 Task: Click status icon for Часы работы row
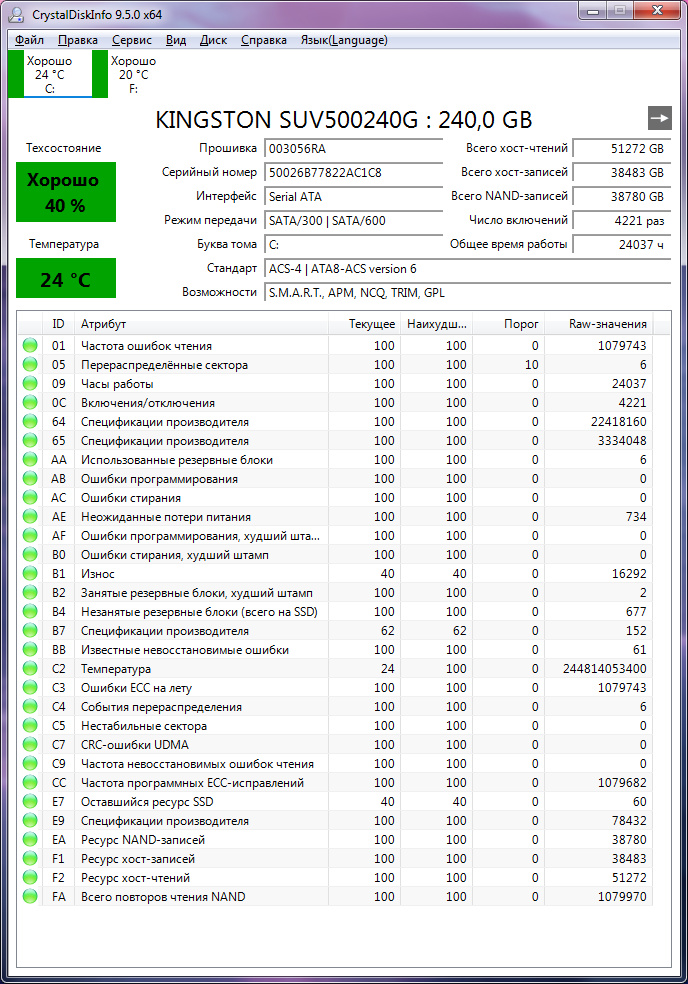pos(30,383)
